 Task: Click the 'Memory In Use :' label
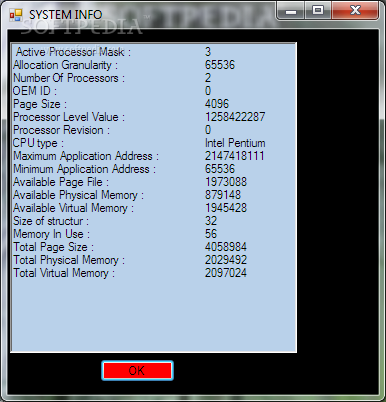click(x=51, y=234)
